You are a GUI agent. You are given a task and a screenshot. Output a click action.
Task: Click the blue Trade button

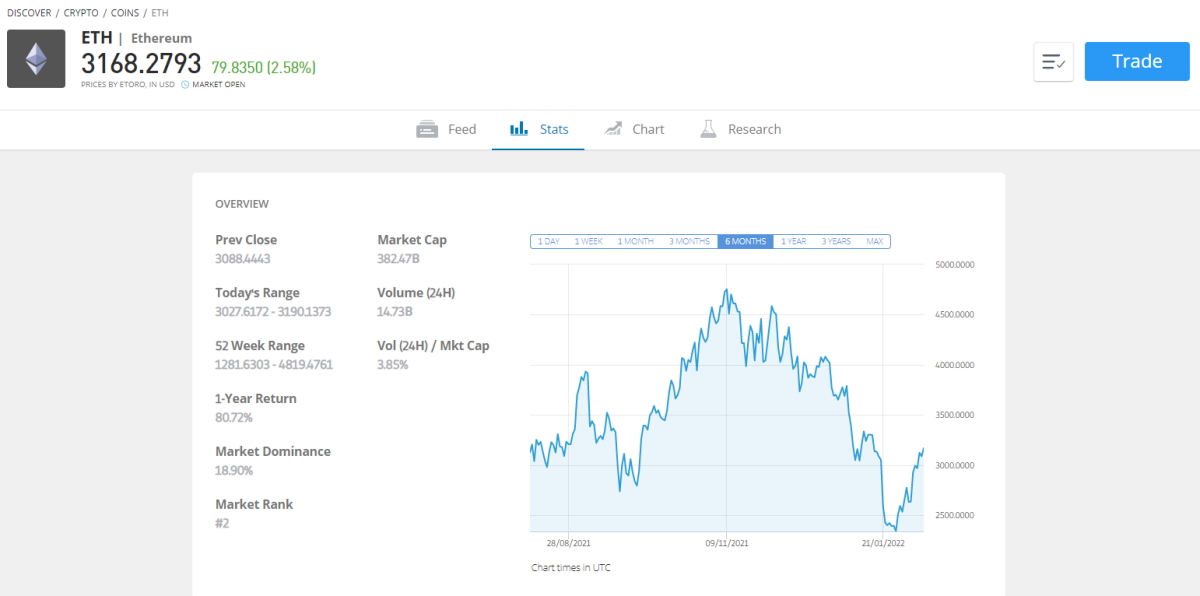pyautogui.click(x=1137, y=61)
